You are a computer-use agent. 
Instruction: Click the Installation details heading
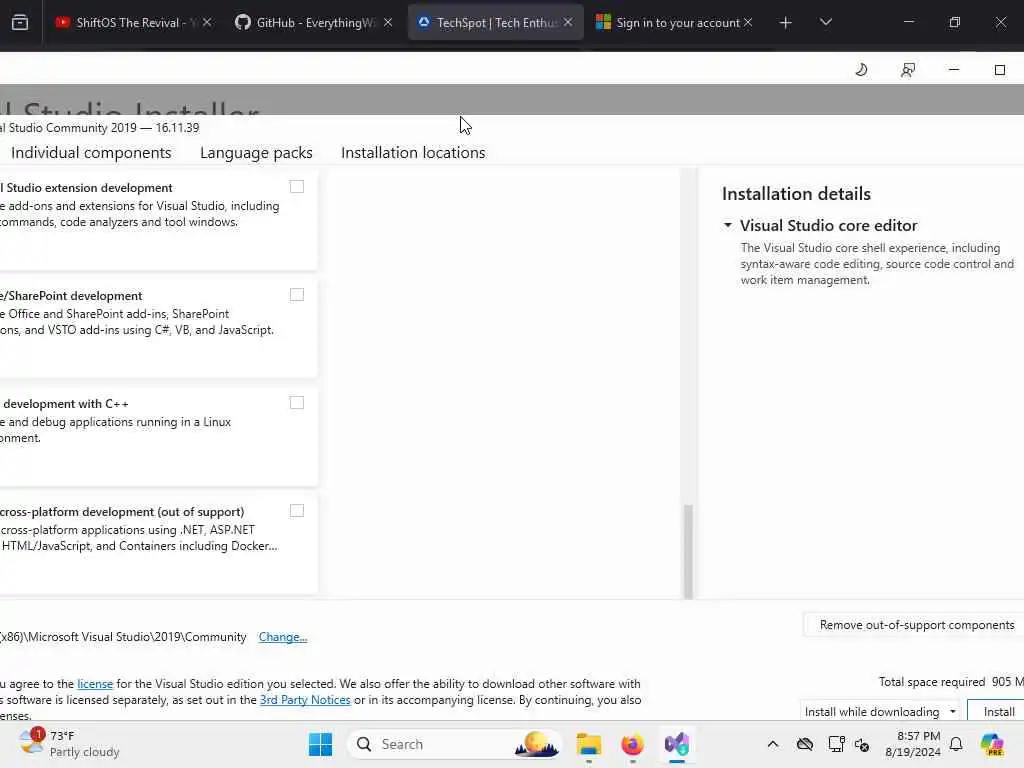click(x=796, y=194)
